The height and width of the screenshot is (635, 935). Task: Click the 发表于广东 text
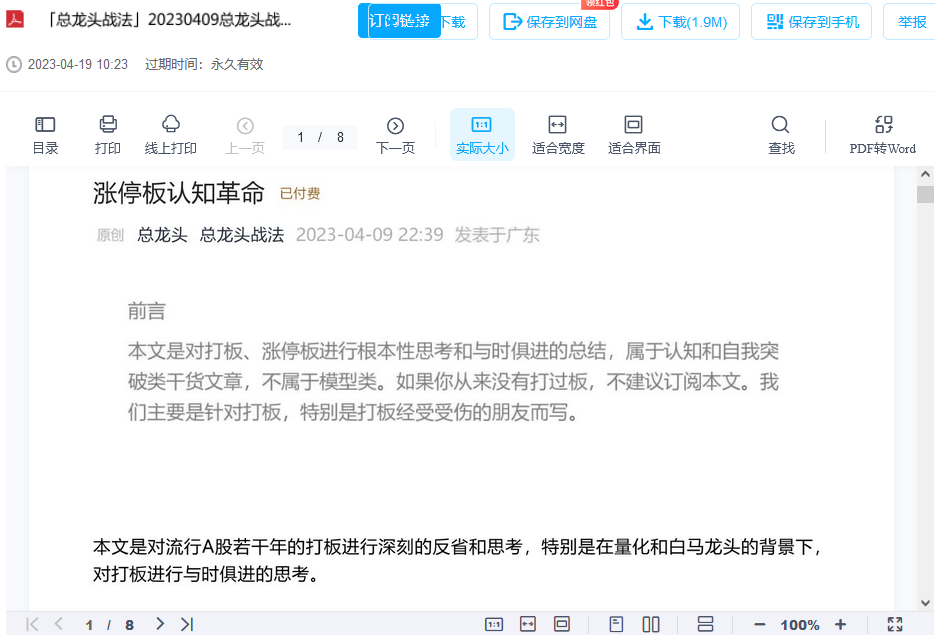pos(497,235)
